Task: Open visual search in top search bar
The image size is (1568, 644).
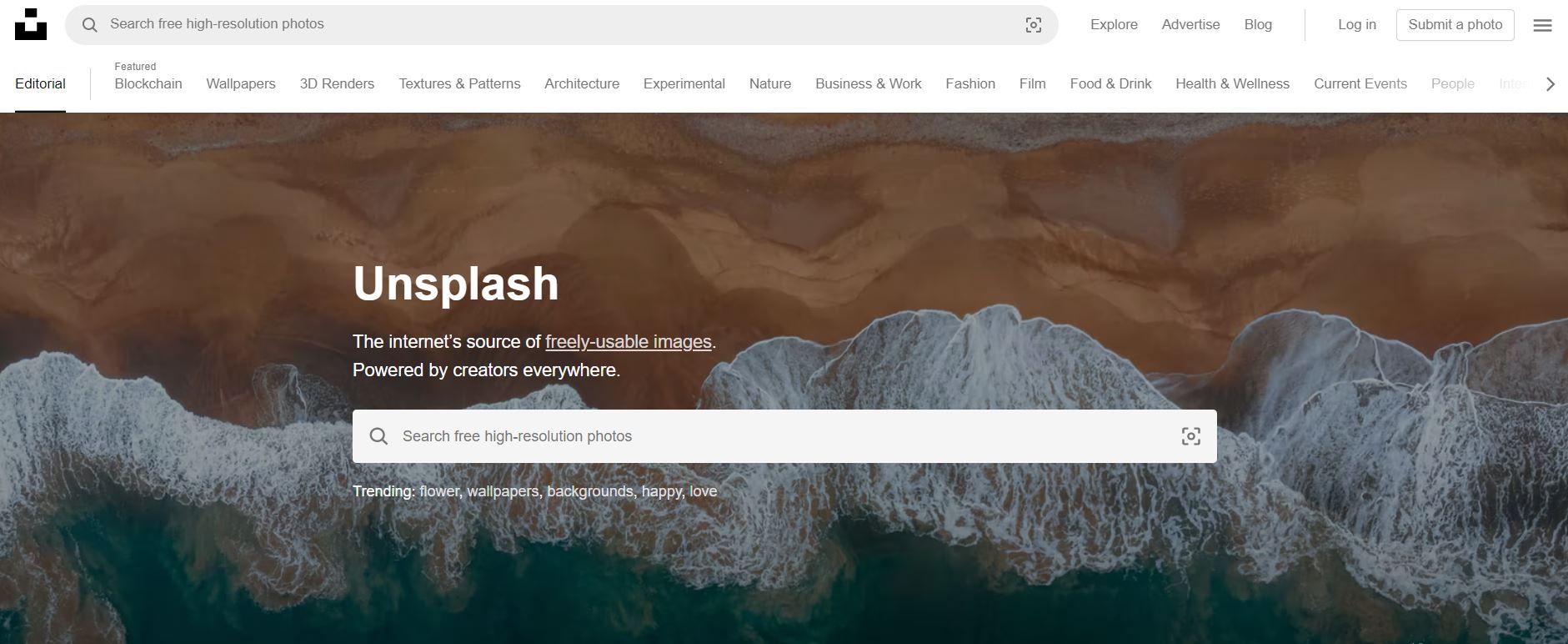Action: click(1034, 25)
